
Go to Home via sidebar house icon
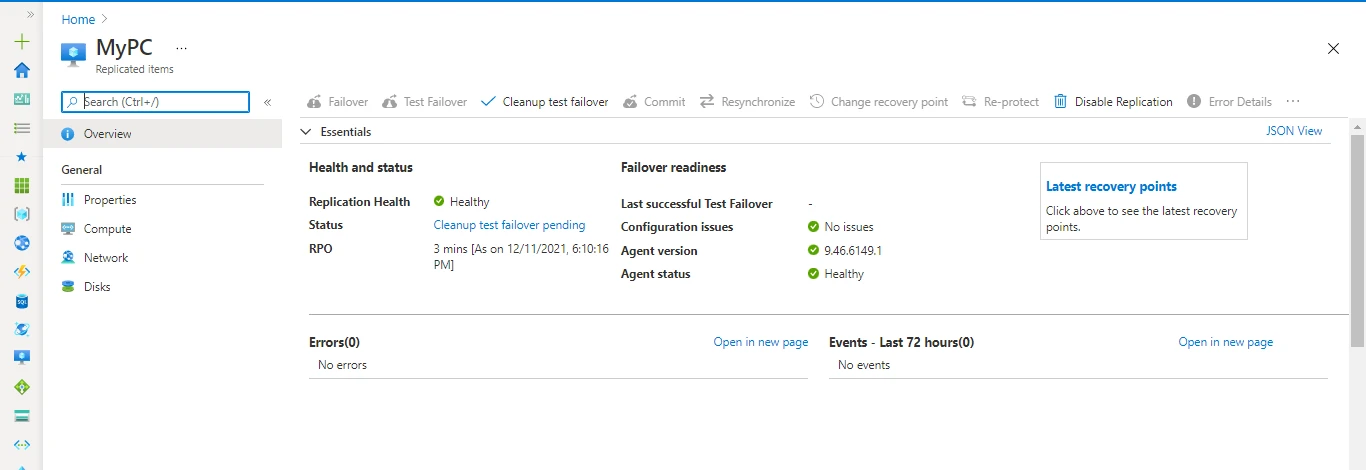point(21,70)
